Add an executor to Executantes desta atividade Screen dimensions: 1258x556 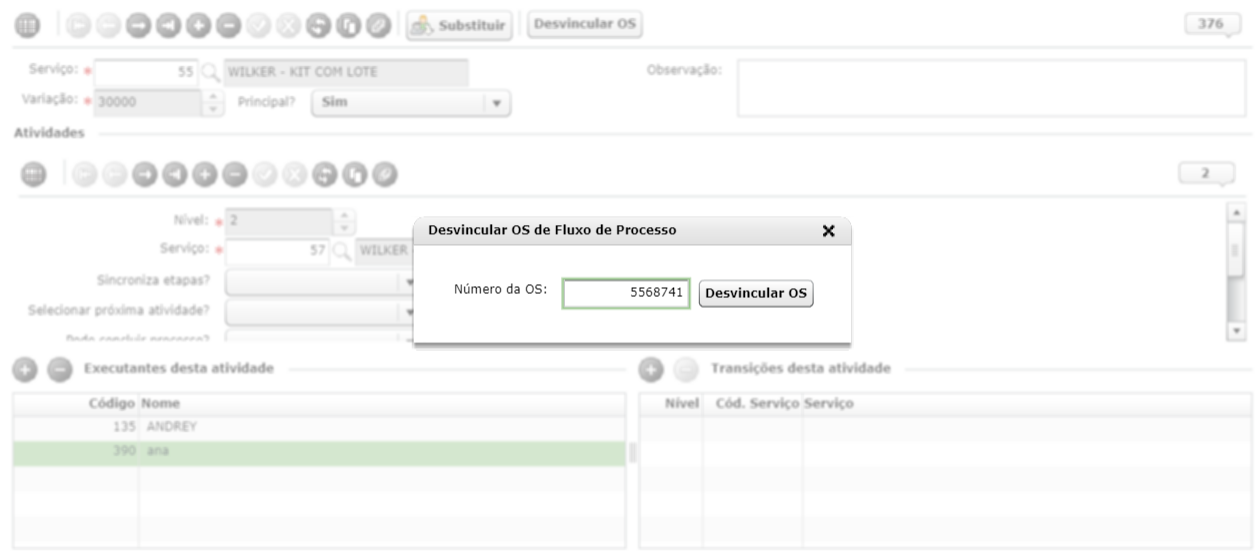(27, 370)
